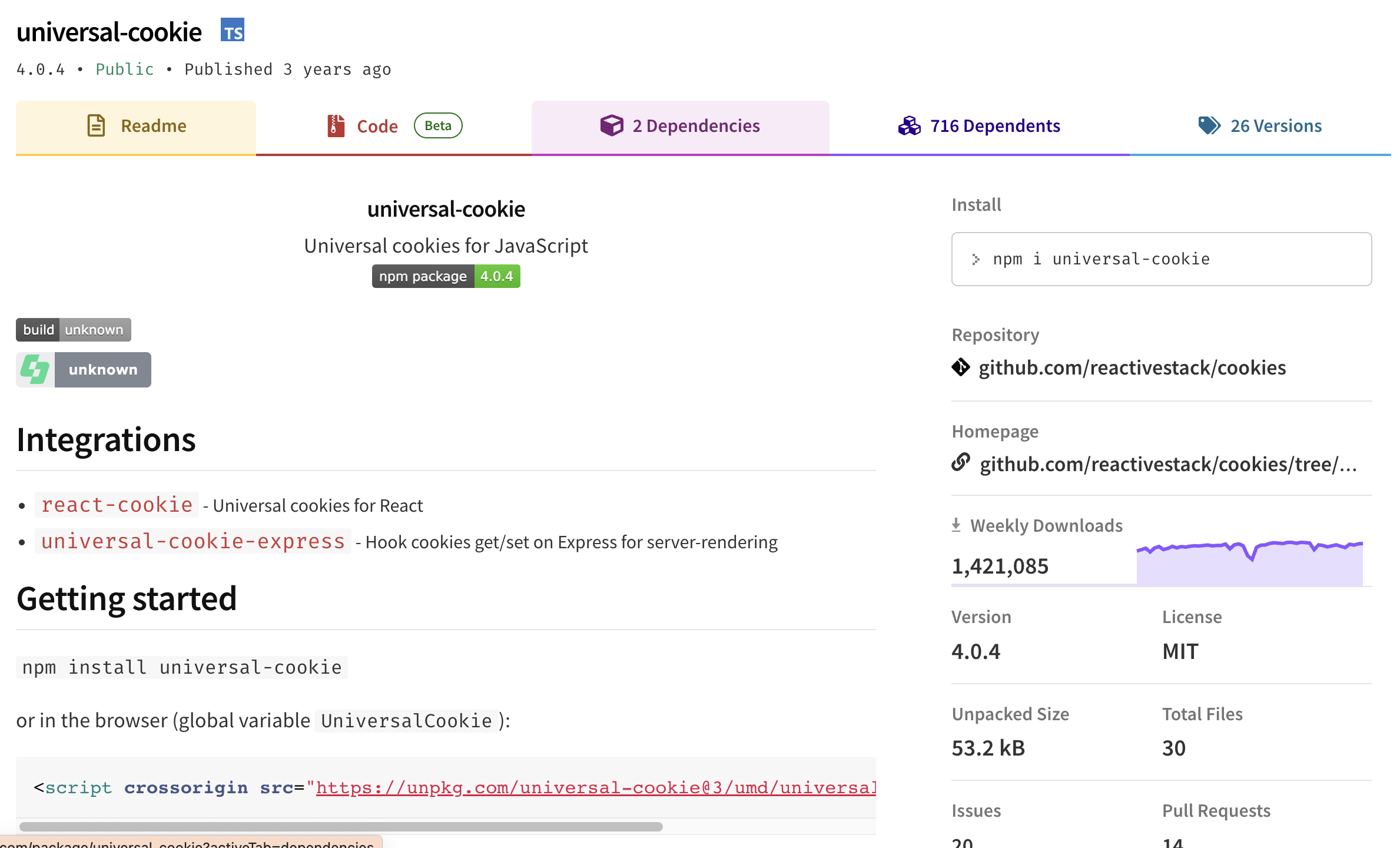Click the TypeScript TS badge icon
This screenshot has width=1400, height=848.
(233, 30)
